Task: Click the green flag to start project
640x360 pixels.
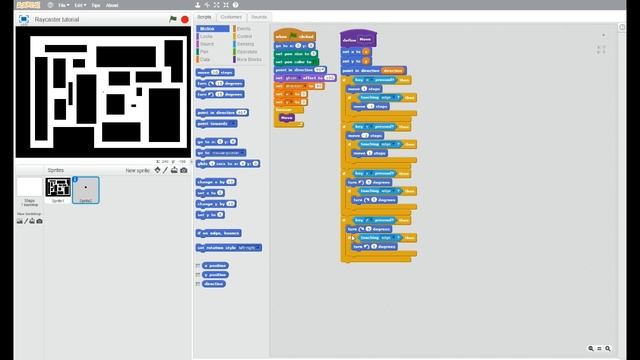Action: tap(173, 19)
